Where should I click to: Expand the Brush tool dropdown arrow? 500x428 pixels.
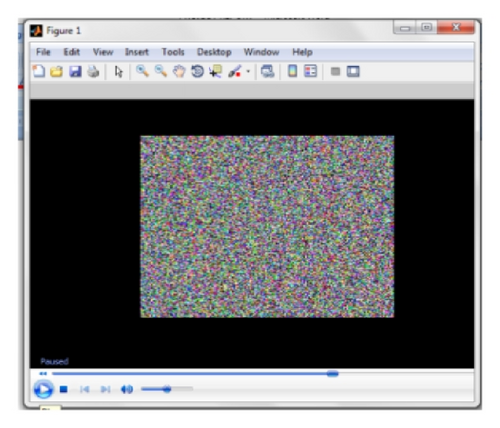(x=248, y=71)
